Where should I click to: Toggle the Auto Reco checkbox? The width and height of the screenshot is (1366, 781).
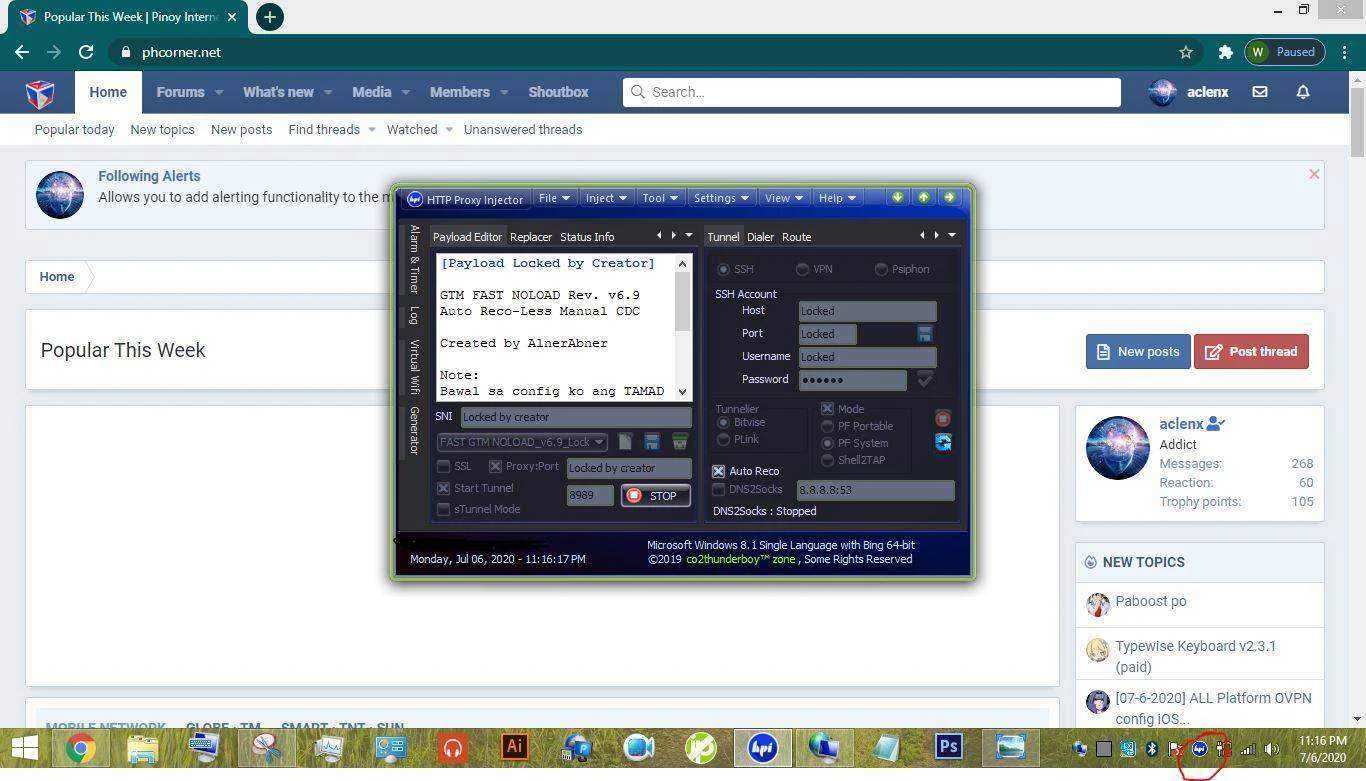pyautogui.click(x=718, y=471)
